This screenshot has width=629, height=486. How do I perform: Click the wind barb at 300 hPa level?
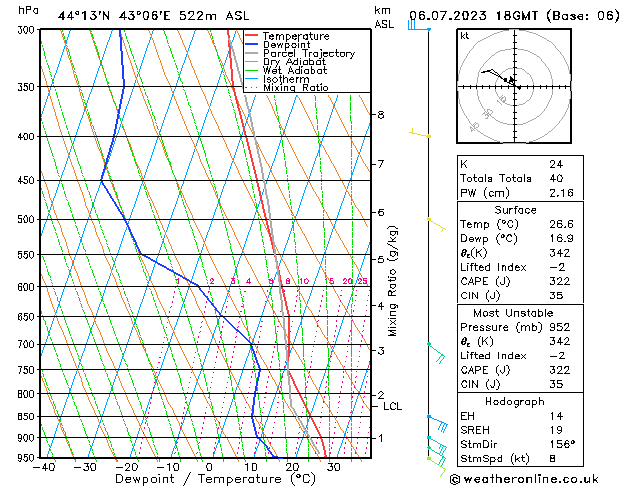[x=419, y=26]
